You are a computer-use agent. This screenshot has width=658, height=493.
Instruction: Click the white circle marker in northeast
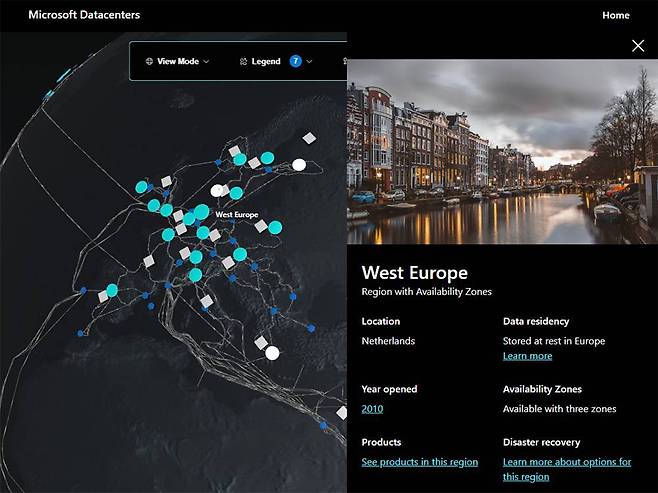[298, 165]
